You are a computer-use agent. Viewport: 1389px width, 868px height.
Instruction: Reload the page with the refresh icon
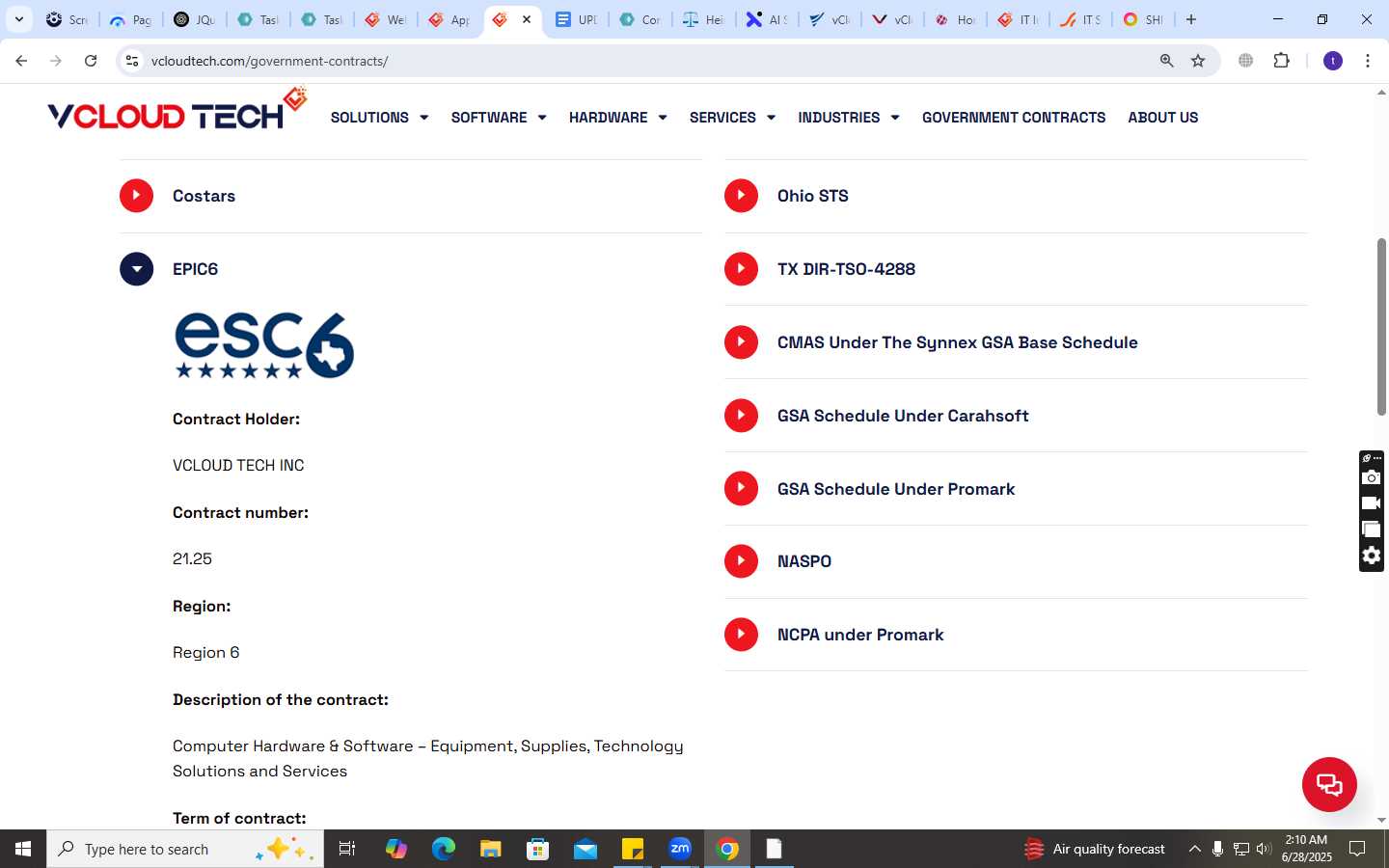coord(91,61)
